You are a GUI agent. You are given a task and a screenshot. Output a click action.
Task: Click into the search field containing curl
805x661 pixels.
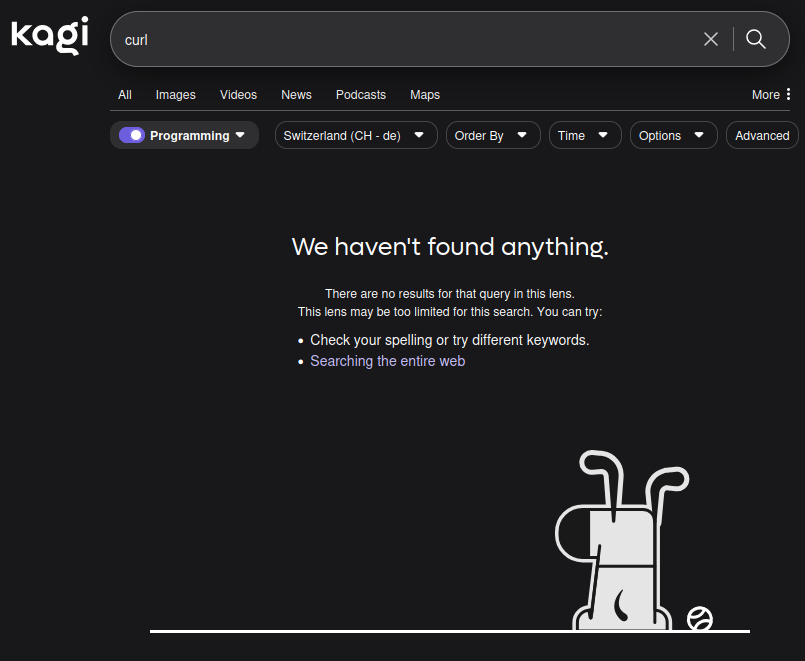point(400,39)
